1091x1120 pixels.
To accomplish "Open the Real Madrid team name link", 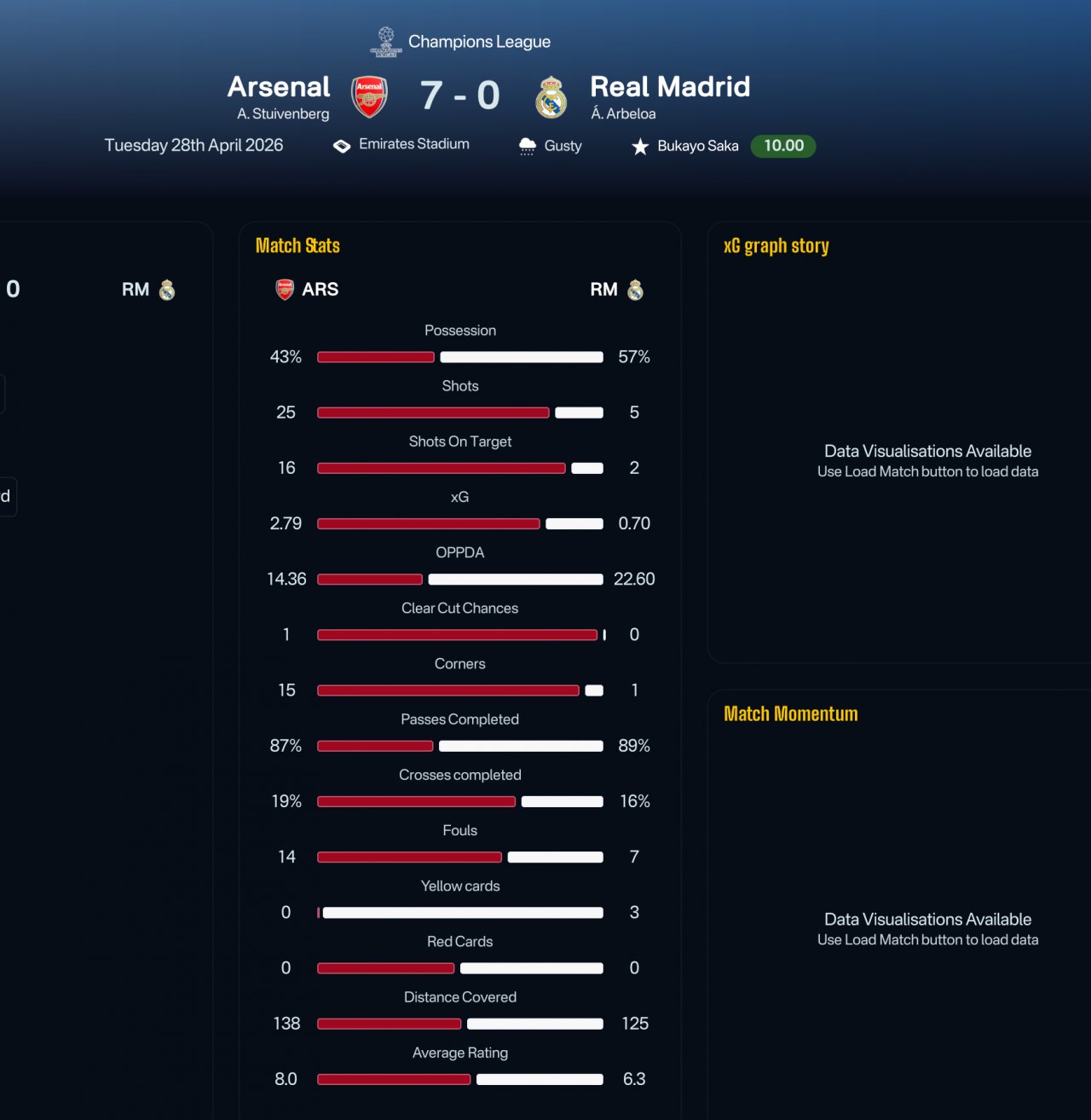I will coord(670,87).
